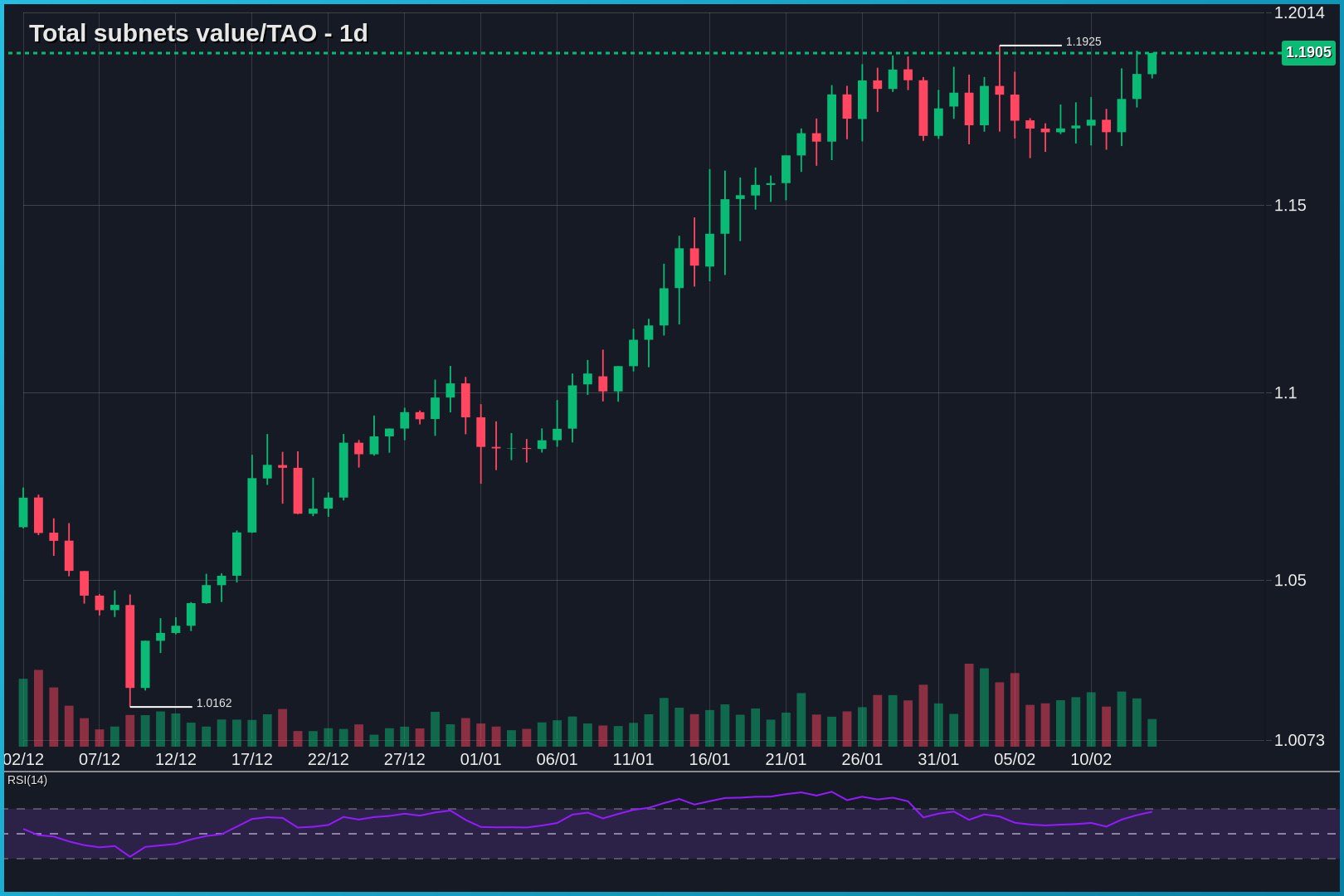
Task: Click the 27/12 date label
Action: pyautogui.click(x=405, y=759)
